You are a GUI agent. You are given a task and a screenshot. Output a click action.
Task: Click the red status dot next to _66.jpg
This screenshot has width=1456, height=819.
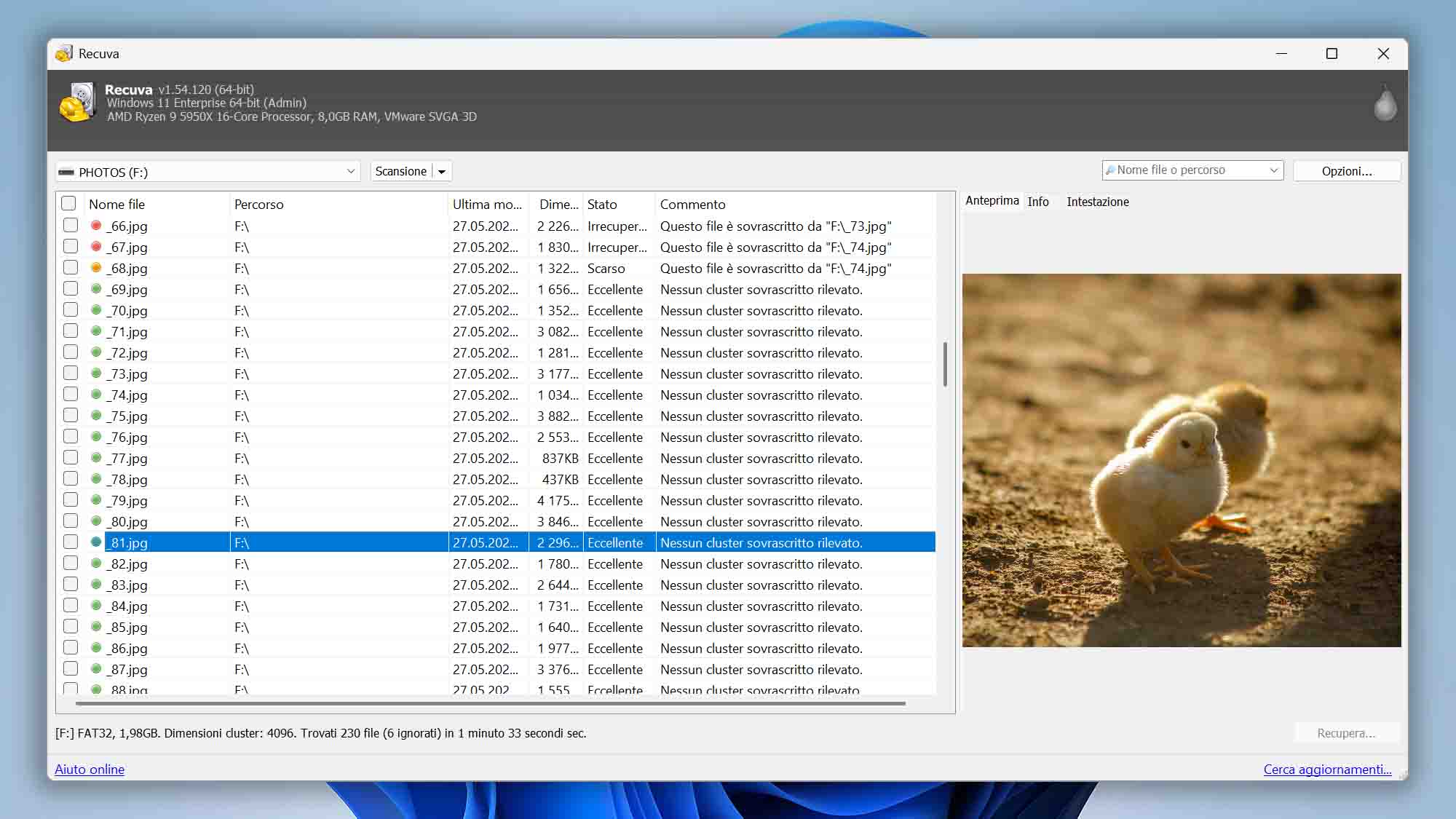click(x=95, y=226)
